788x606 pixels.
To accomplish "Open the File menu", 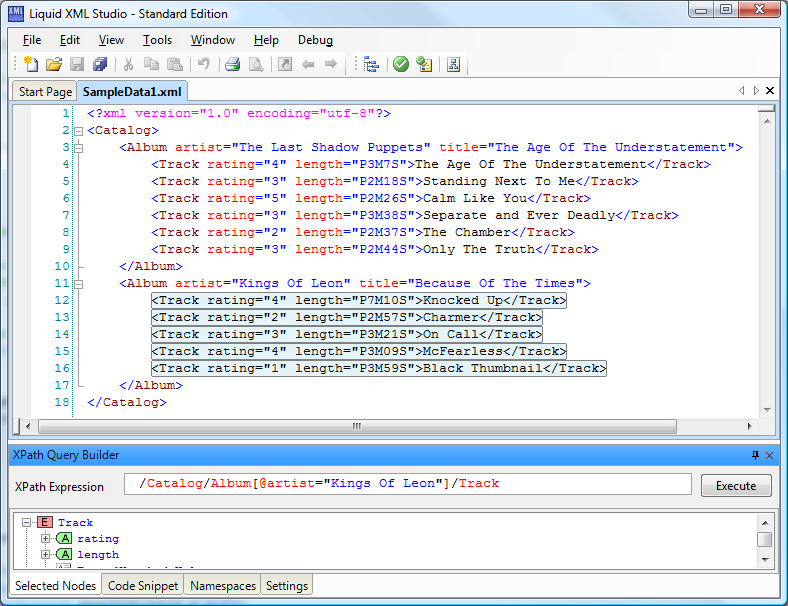I will point(32,40).
